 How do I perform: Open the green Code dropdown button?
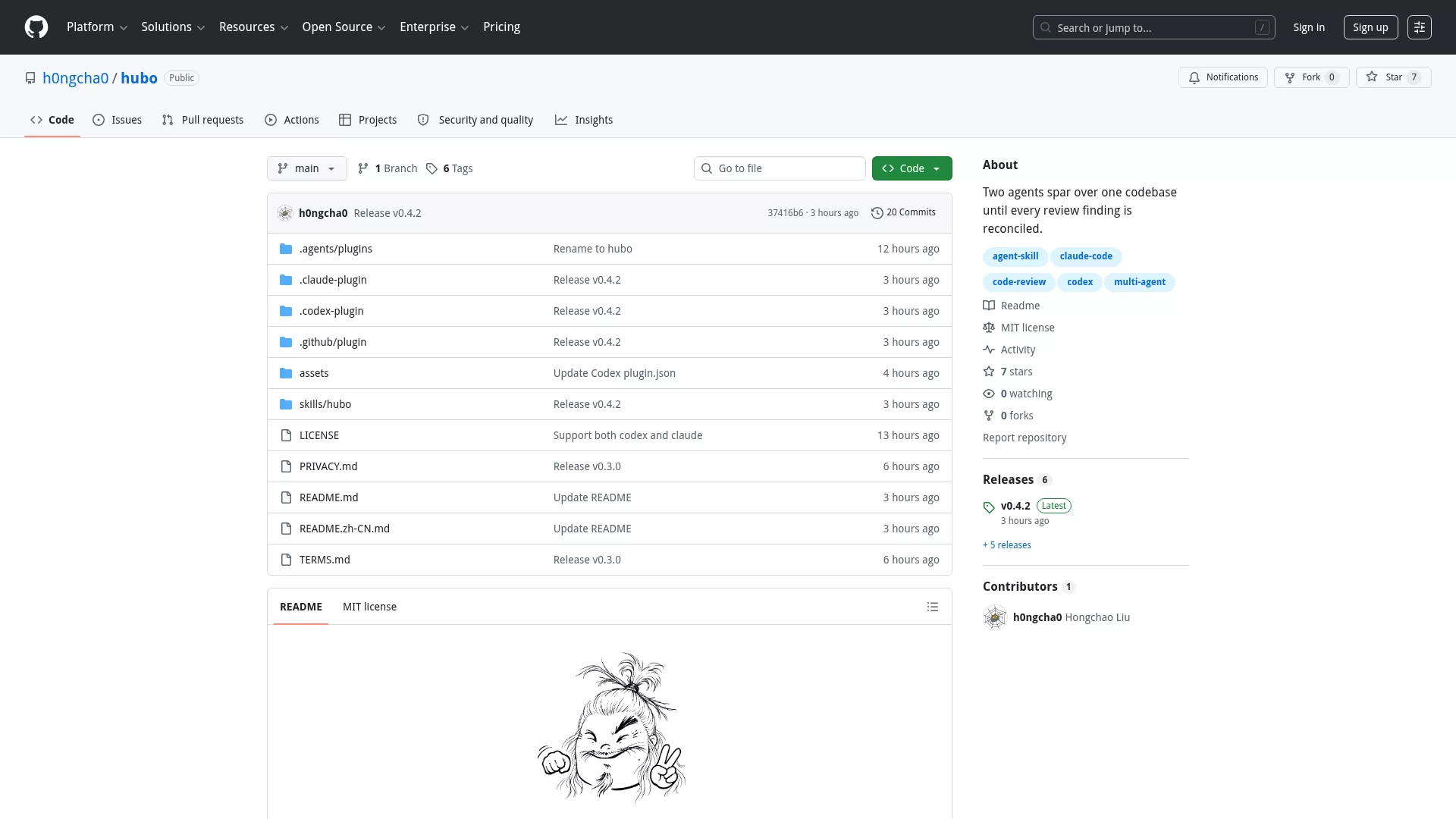[912, 168]
